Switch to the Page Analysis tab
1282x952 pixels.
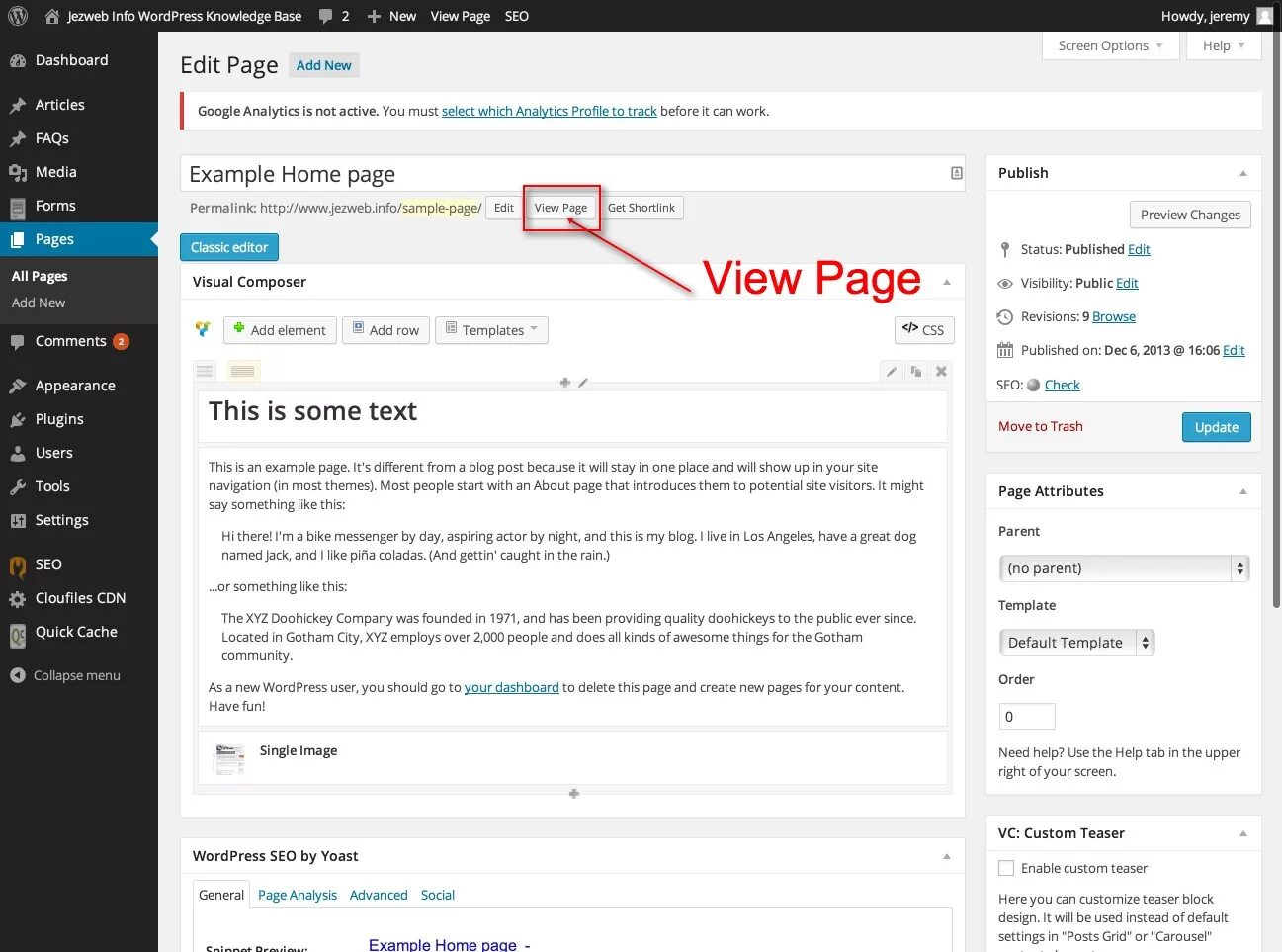(x=297, y=894)
